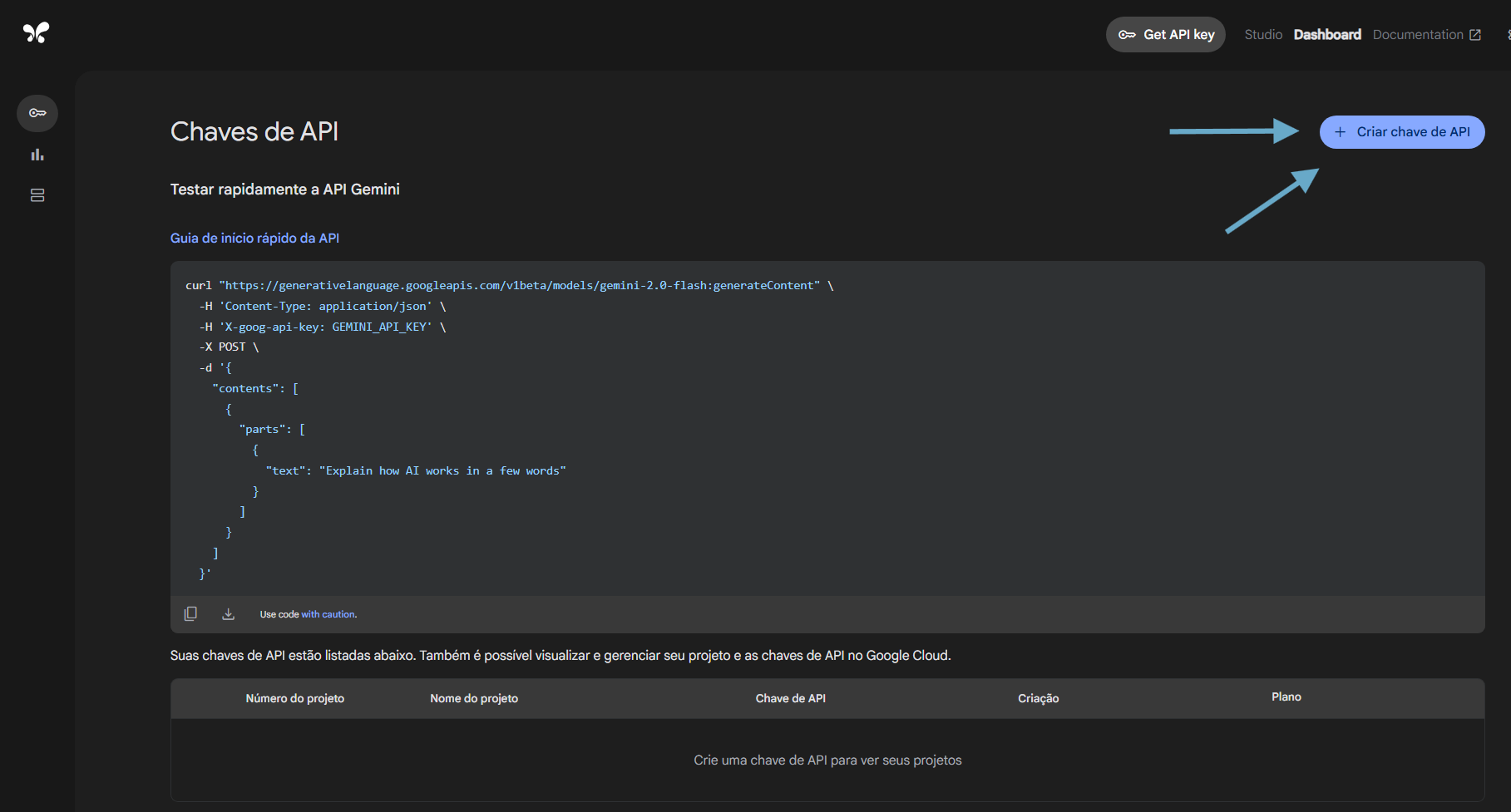The width and height of the screenshot is (1511, 812).
Task: Switch to the Studio tab
Action: point(1263,35)
